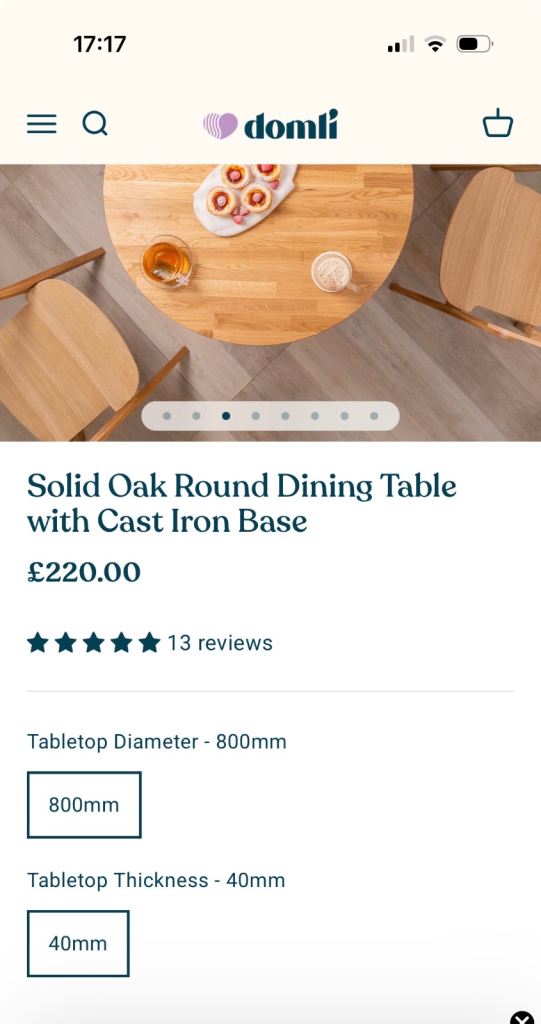The width and height of the screenshot is (541, 1024).
Task: Tap the search magnifier icon
Action: click(95, 123)
